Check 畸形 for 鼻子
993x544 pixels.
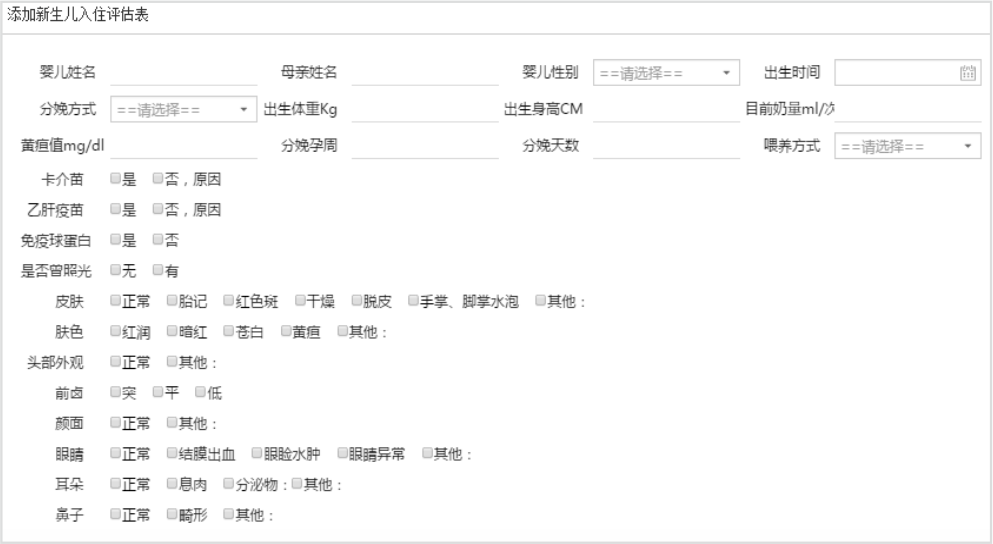tap(172, 515)
